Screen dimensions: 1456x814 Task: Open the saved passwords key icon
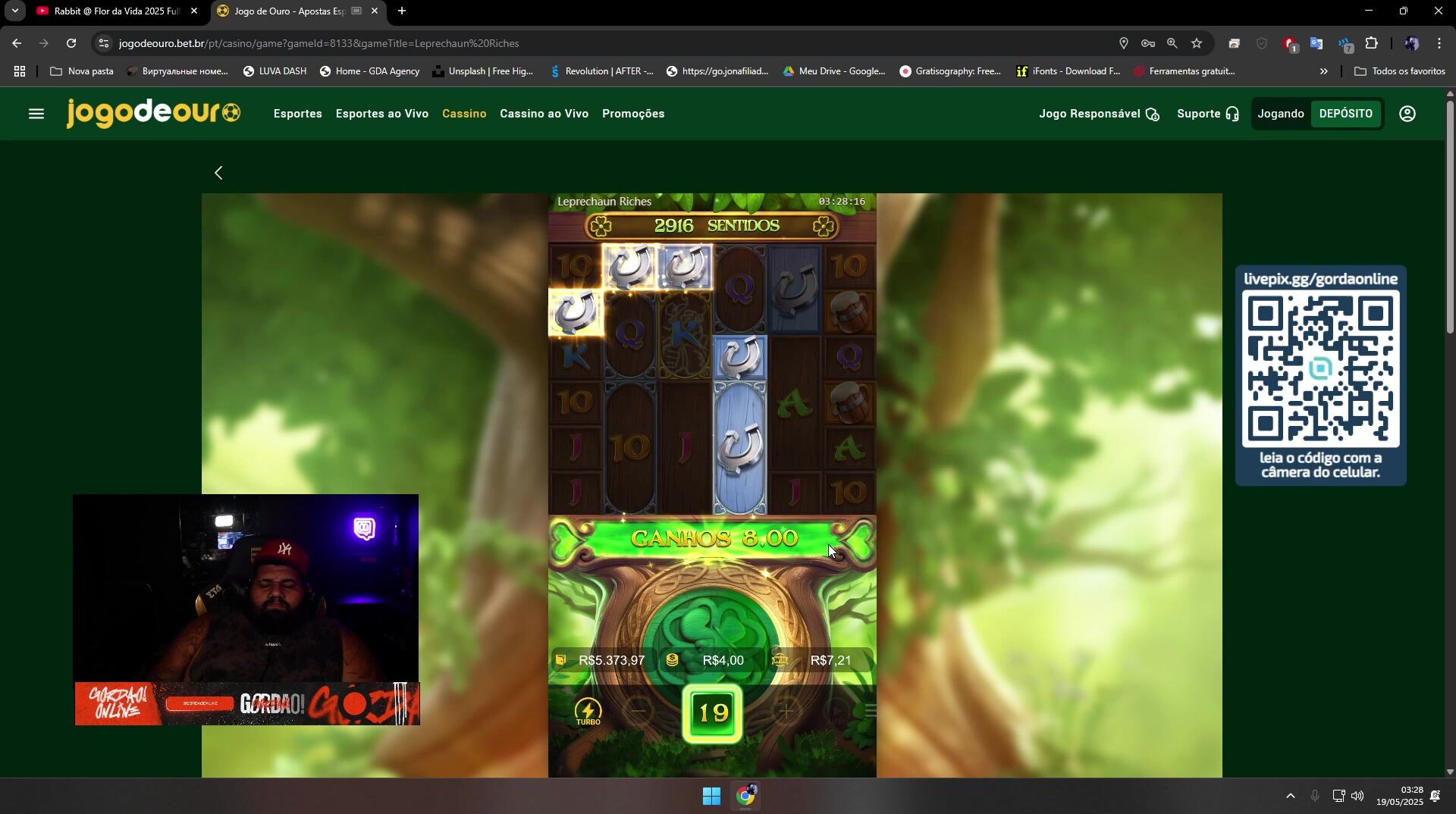coord(1148,43)
